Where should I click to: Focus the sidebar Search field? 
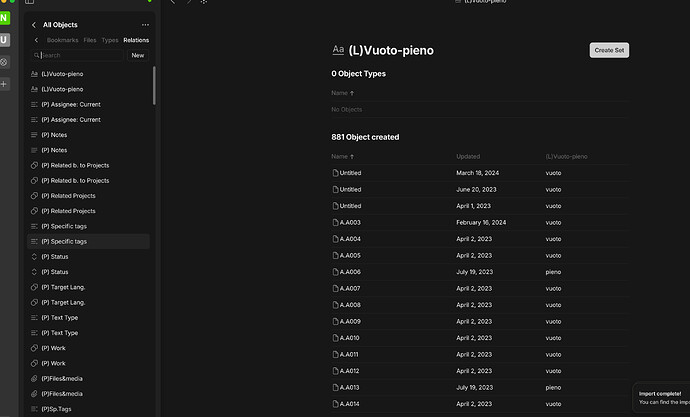[x=77, y=55]
